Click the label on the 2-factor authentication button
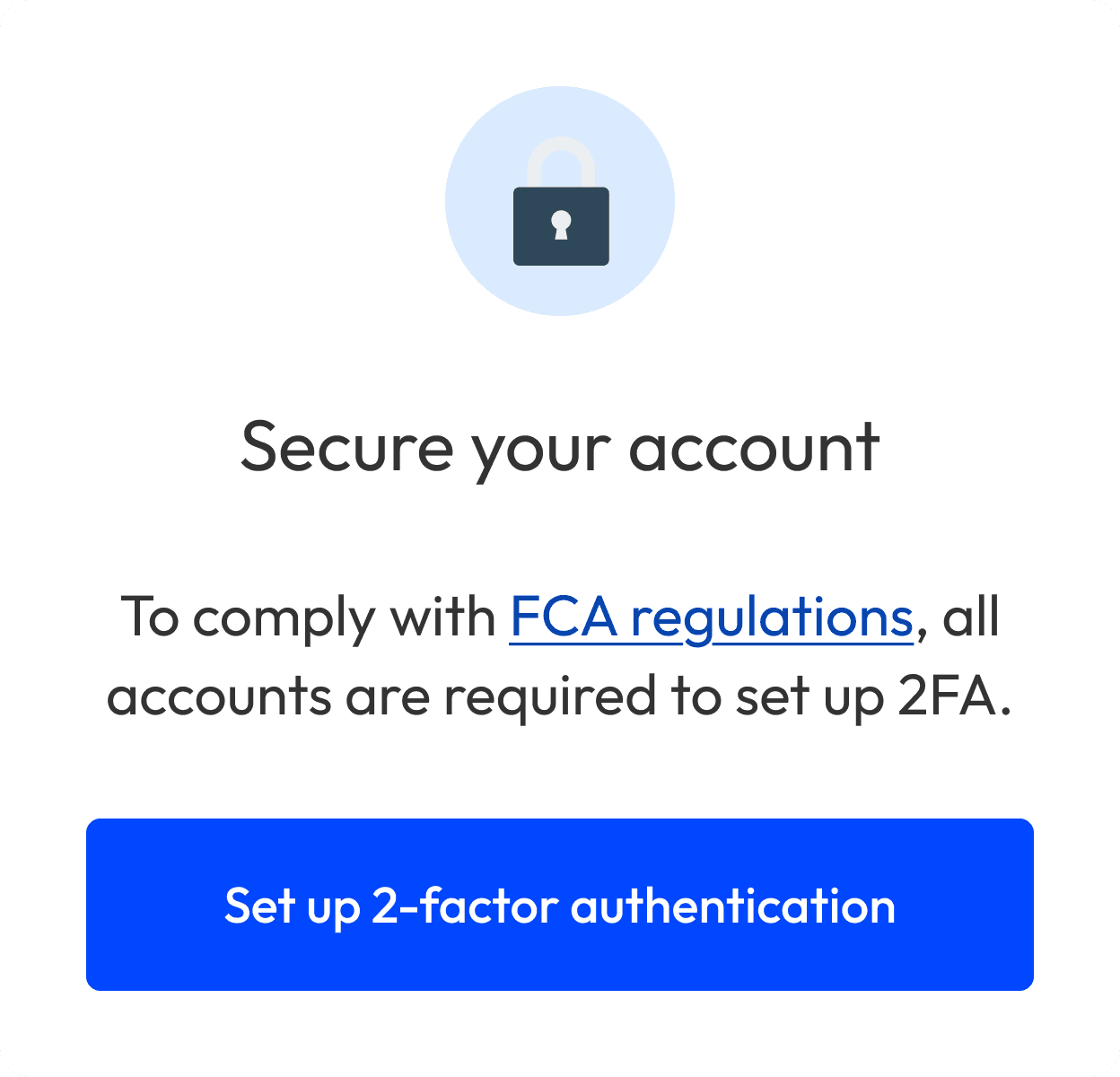 560,905
